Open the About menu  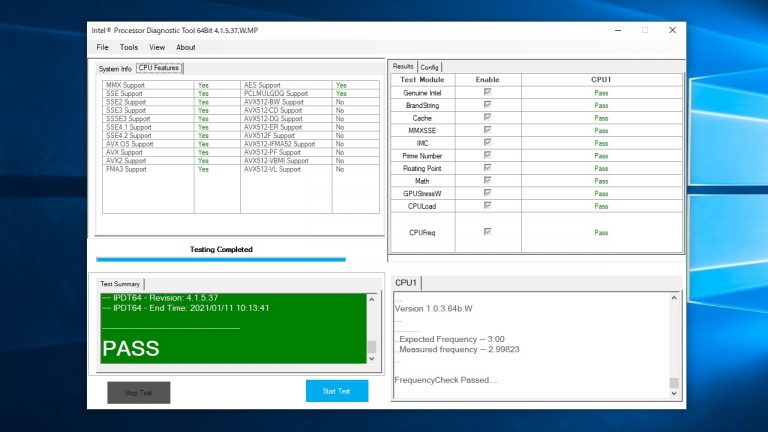pos(186,48)
